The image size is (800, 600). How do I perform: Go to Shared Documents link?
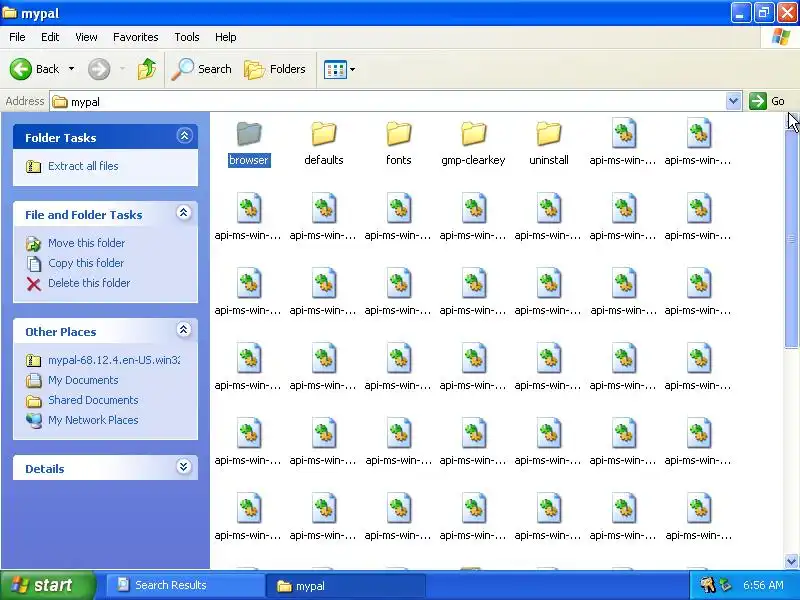(x=93, y=400)
